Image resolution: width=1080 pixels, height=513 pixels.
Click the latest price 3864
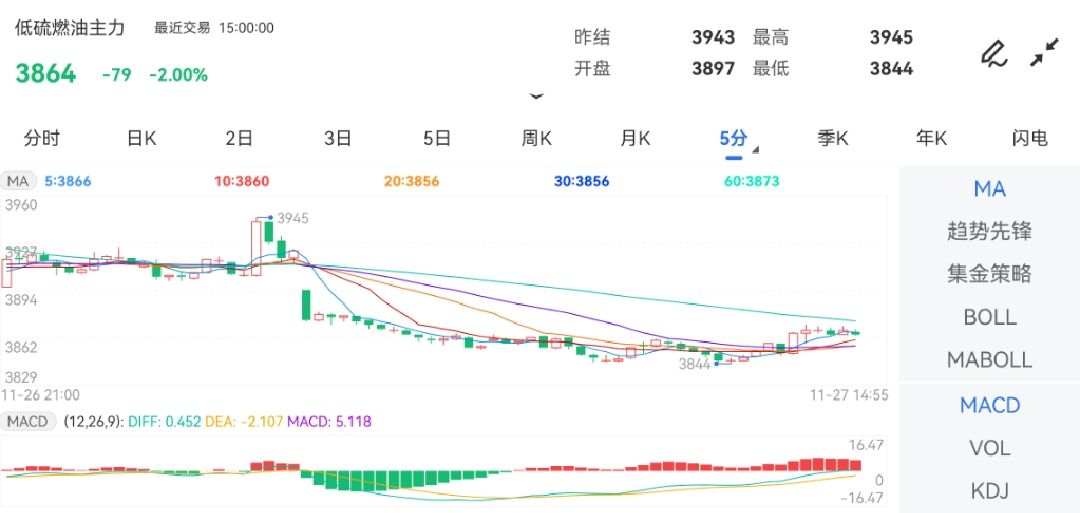tap(45, 74)
